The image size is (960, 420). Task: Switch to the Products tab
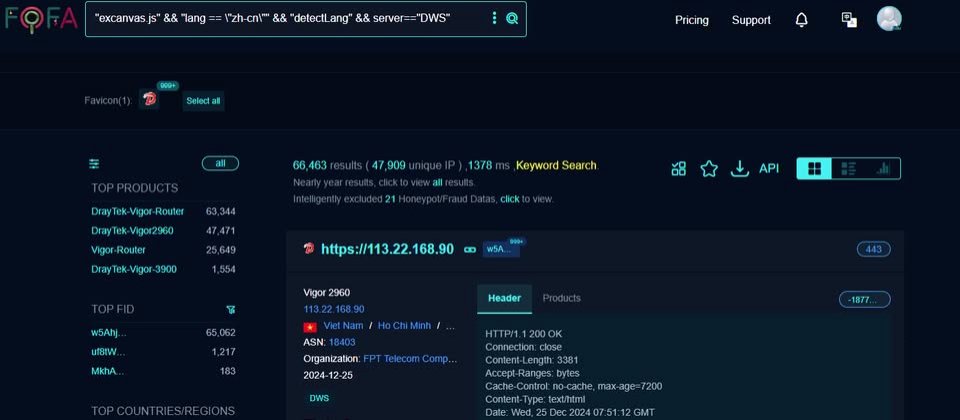pyautogui.click(x=561, y=298)
